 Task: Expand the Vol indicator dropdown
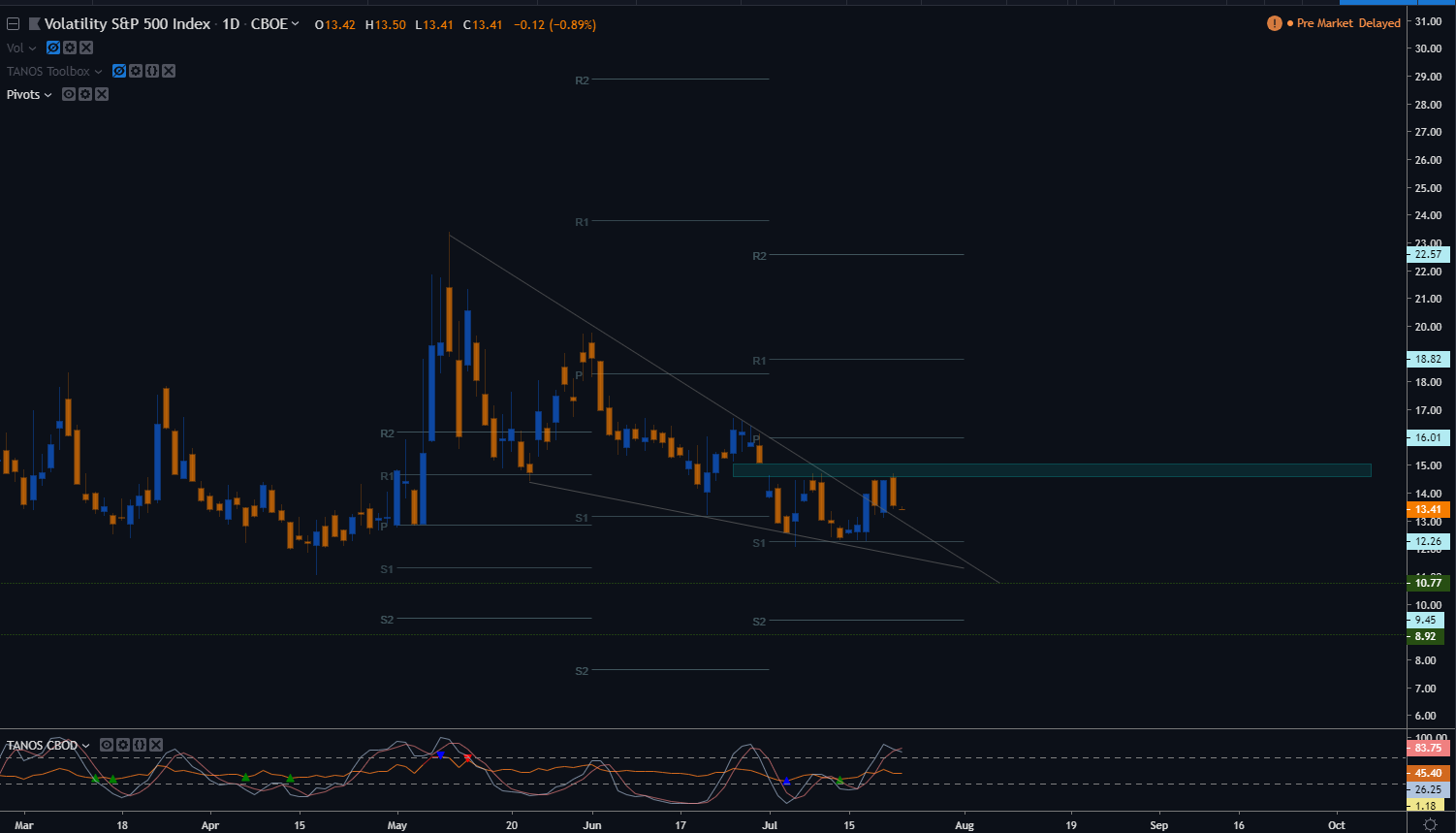(x=33, y=48)
